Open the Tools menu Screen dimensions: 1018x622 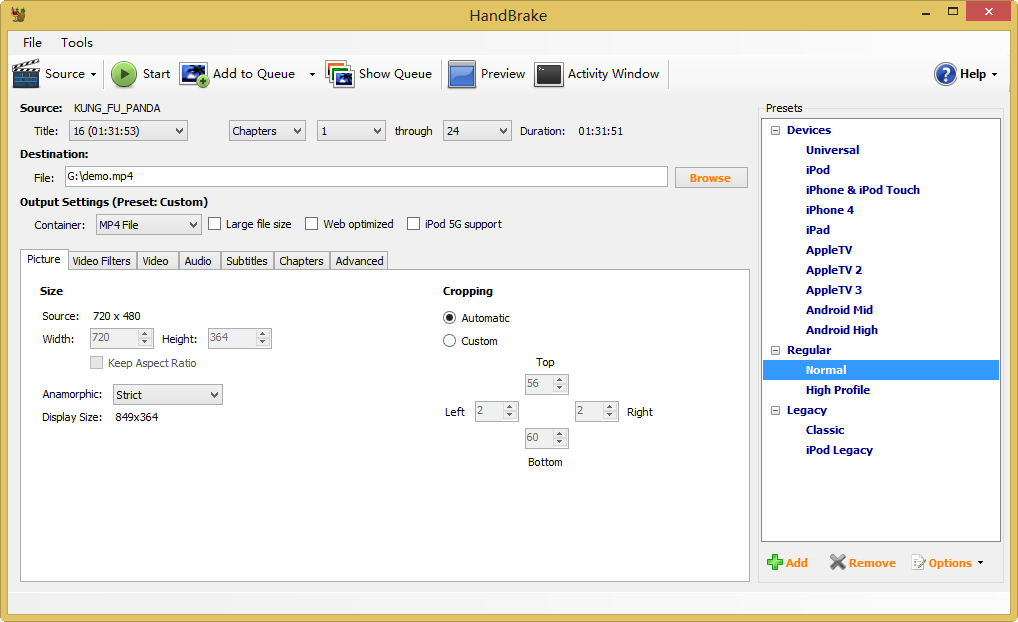tap(77, 43)
